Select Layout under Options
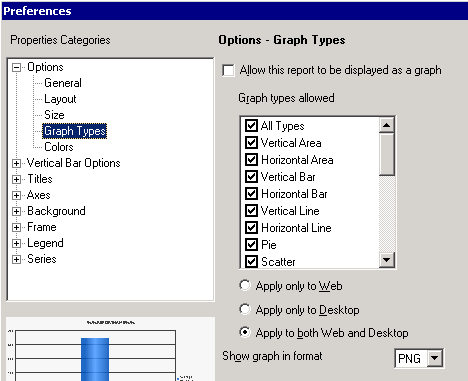The image size is (468, 381). (x=60, y=99)
